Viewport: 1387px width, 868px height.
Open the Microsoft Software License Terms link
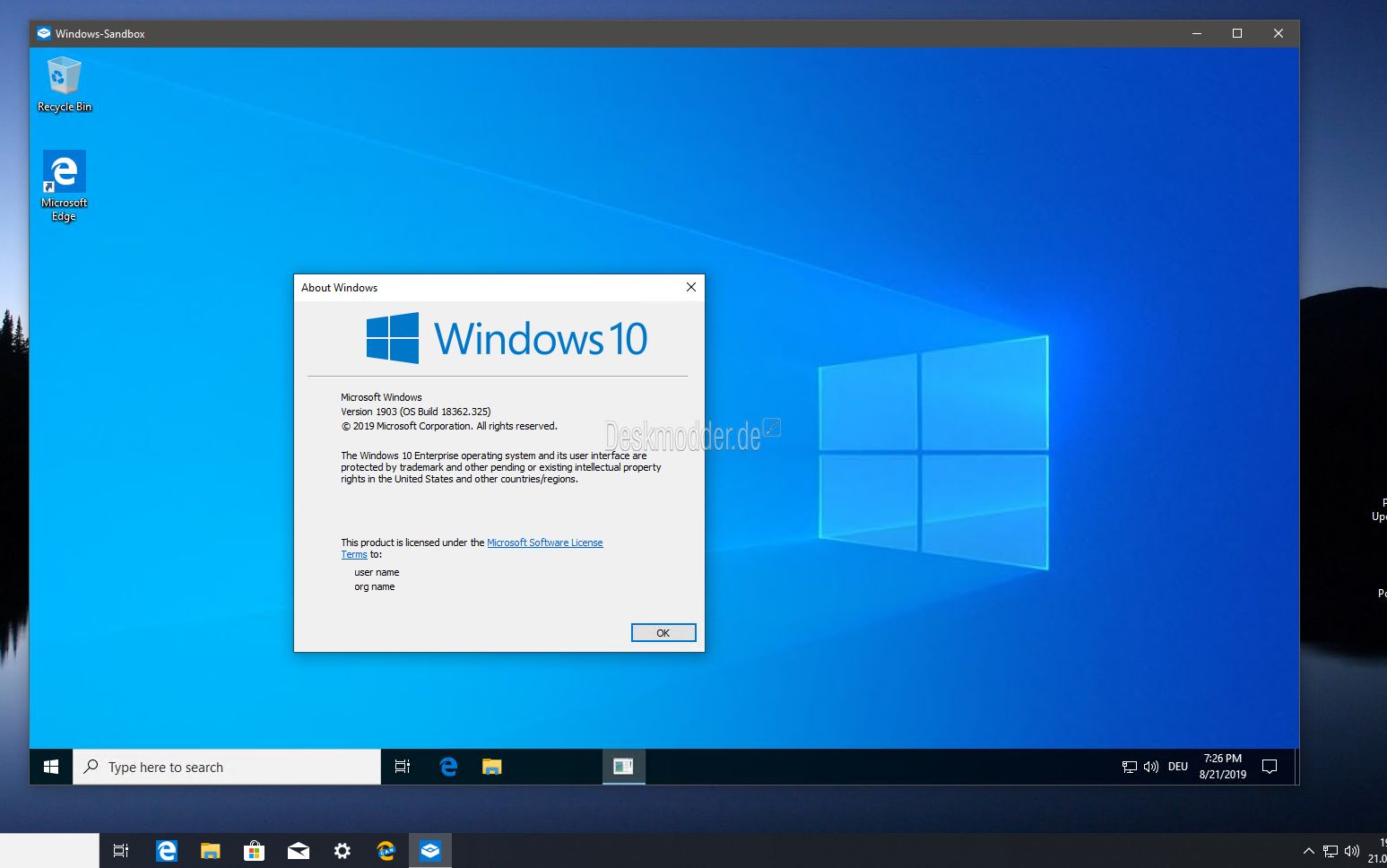click(544, 542)
